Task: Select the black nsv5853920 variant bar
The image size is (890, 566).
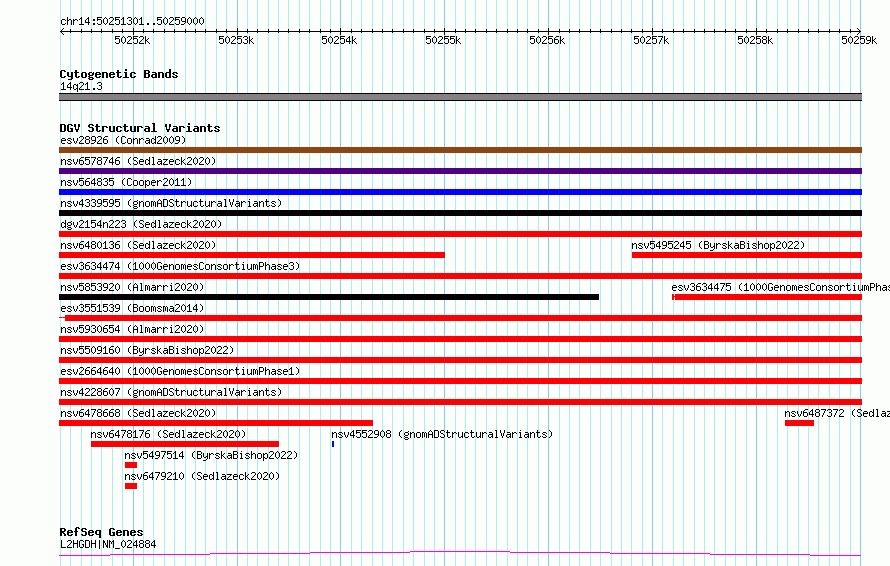Action: pyautogui.click(x=329, y=297)
